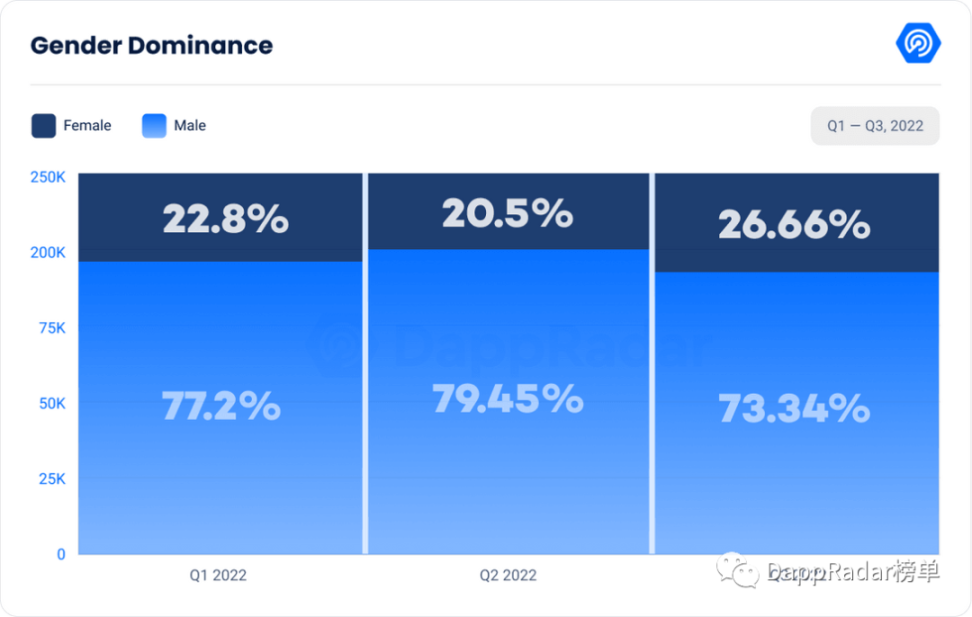The image size is (972, 617).
Task: Click the 250K y-axis label
Action: (x=48, y=177)
